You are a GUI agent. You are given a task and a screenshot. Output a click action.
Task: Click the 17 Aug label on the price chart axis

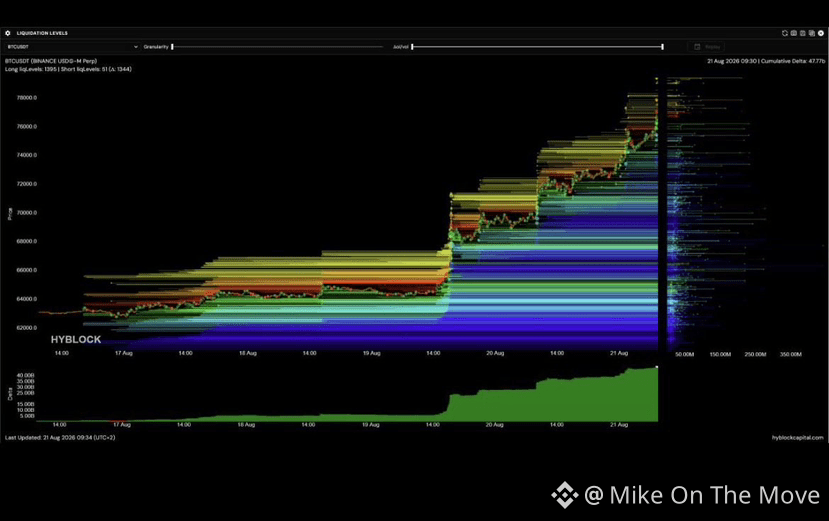click(124, 353)
